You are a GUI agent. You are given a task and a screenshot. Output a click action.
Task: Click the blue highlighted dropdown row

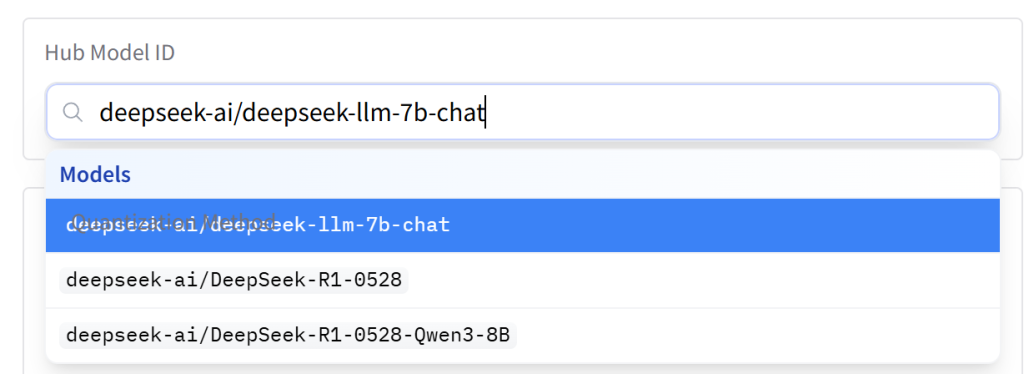tap(522, 225)
